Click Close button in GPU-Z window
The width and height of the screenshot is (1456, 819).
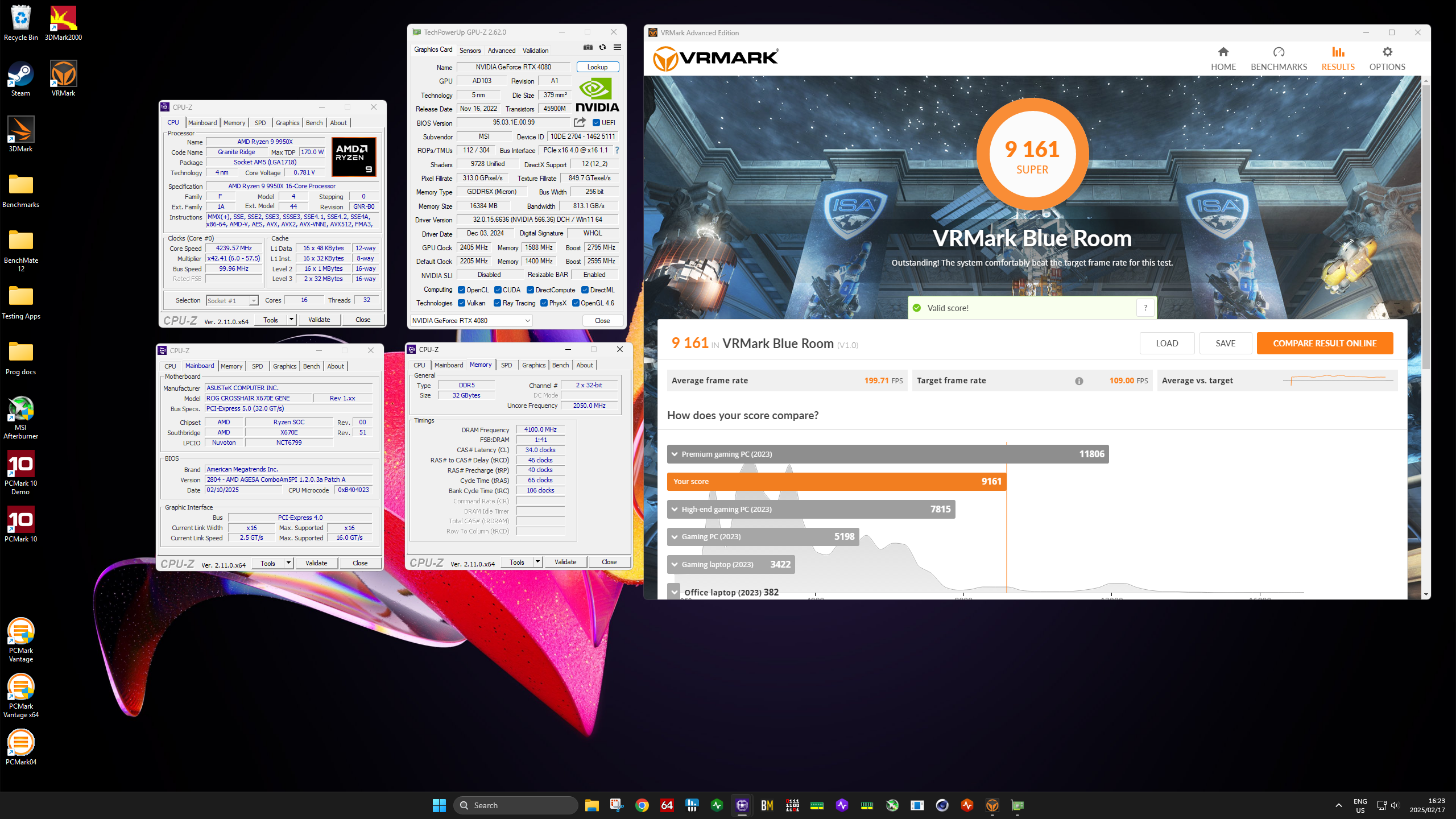[x=602, y=321]
